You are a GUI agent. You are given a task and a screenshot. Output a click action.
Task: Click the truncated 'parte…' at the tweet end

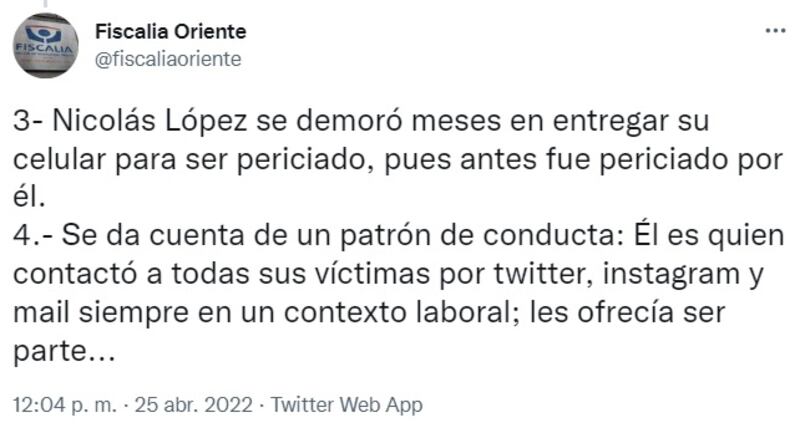64,352
